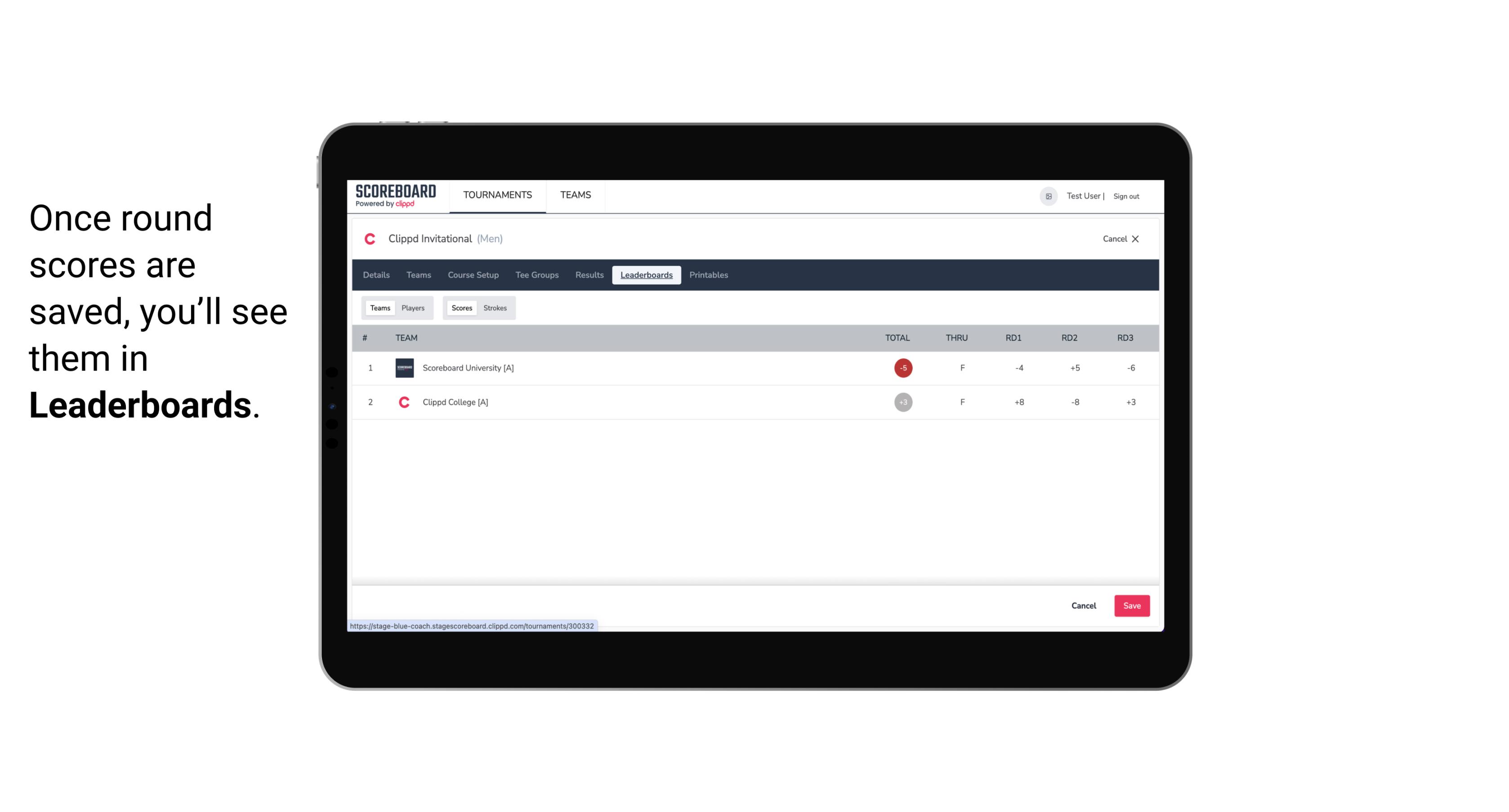Click the Clippd Invitational title icon

370,239
